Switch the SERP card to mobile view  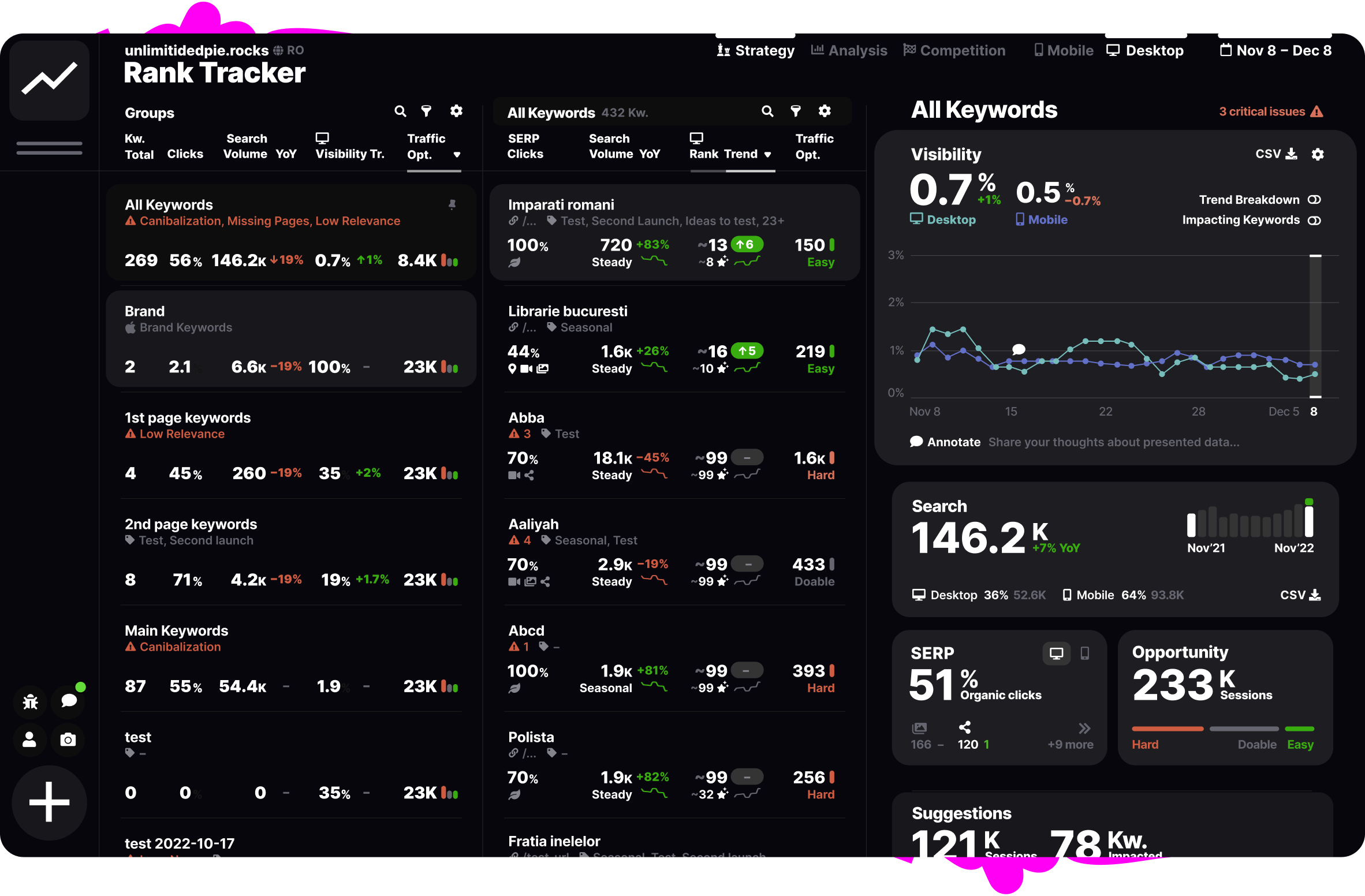[1084, 653]
